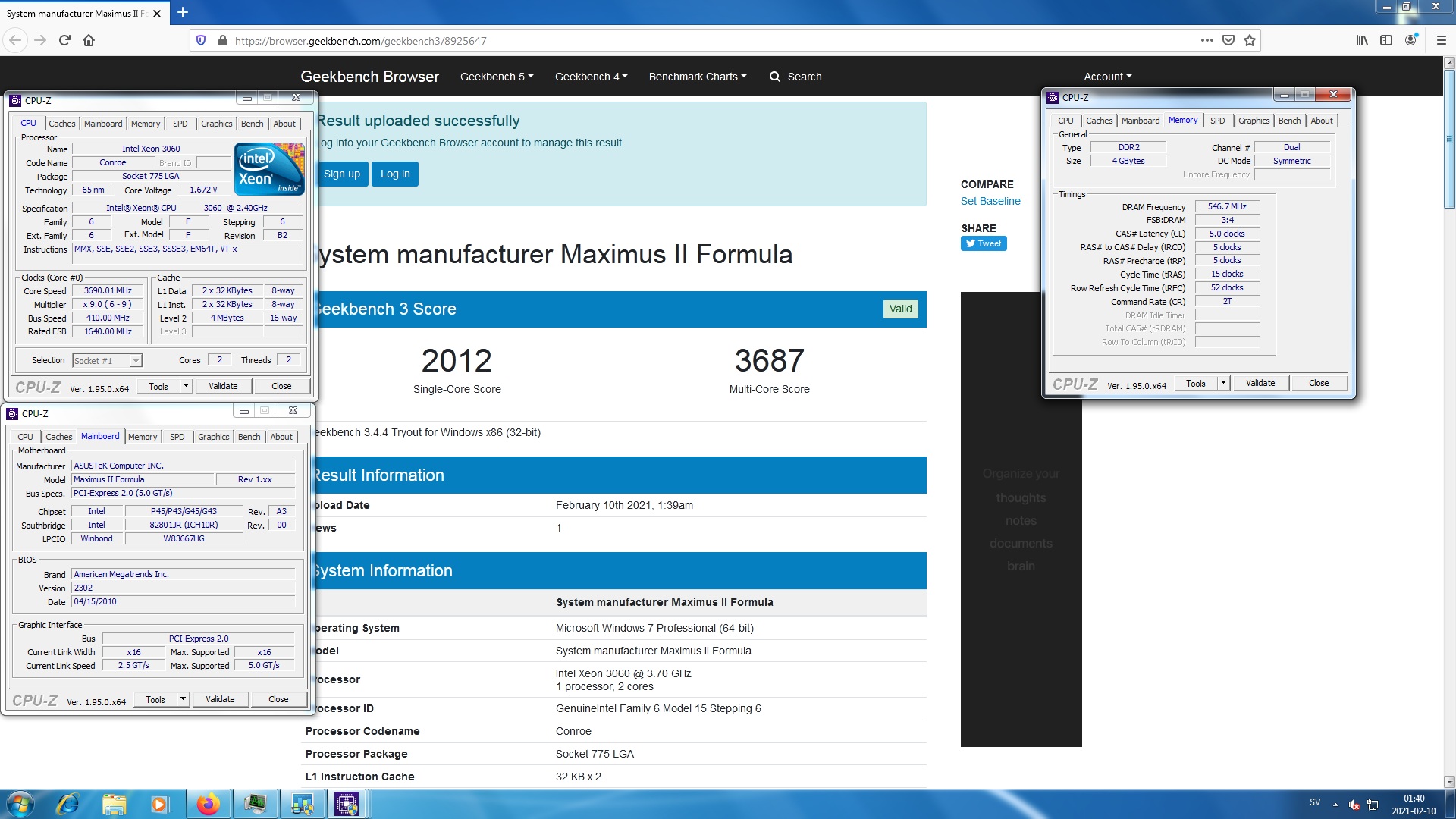Screen dimensions: 1456x819
Task: Click the Sign up button
Action: [342, 174]
